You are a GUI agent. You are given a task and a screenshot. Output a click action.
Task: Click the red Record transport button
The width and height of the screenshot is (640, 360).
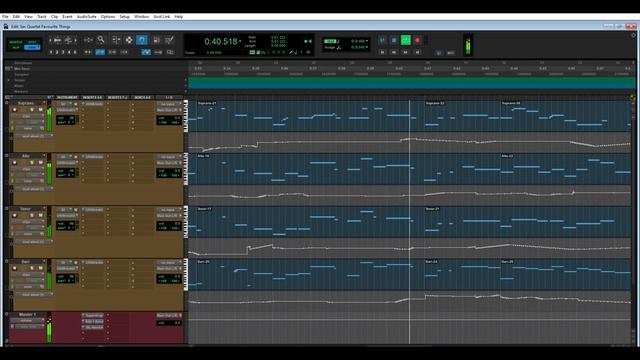click(x=417, y=40)
